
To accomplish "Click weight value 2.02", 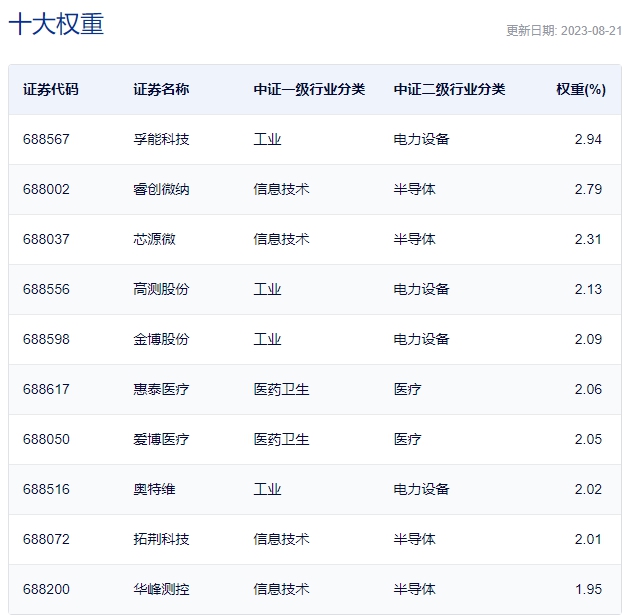I will coord(588,490).
